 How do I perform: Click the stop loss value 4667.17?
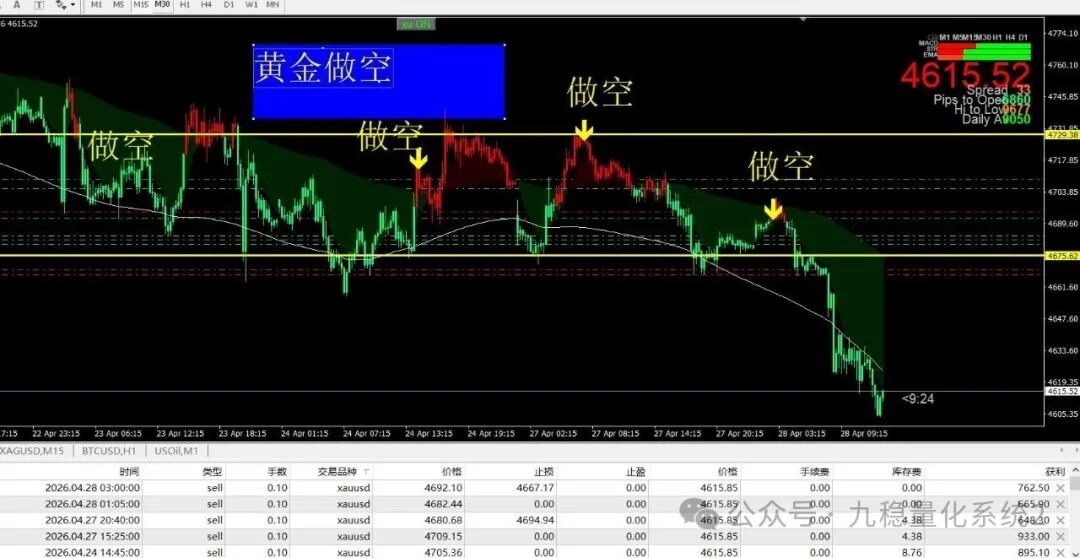click(x=534, y=488)
